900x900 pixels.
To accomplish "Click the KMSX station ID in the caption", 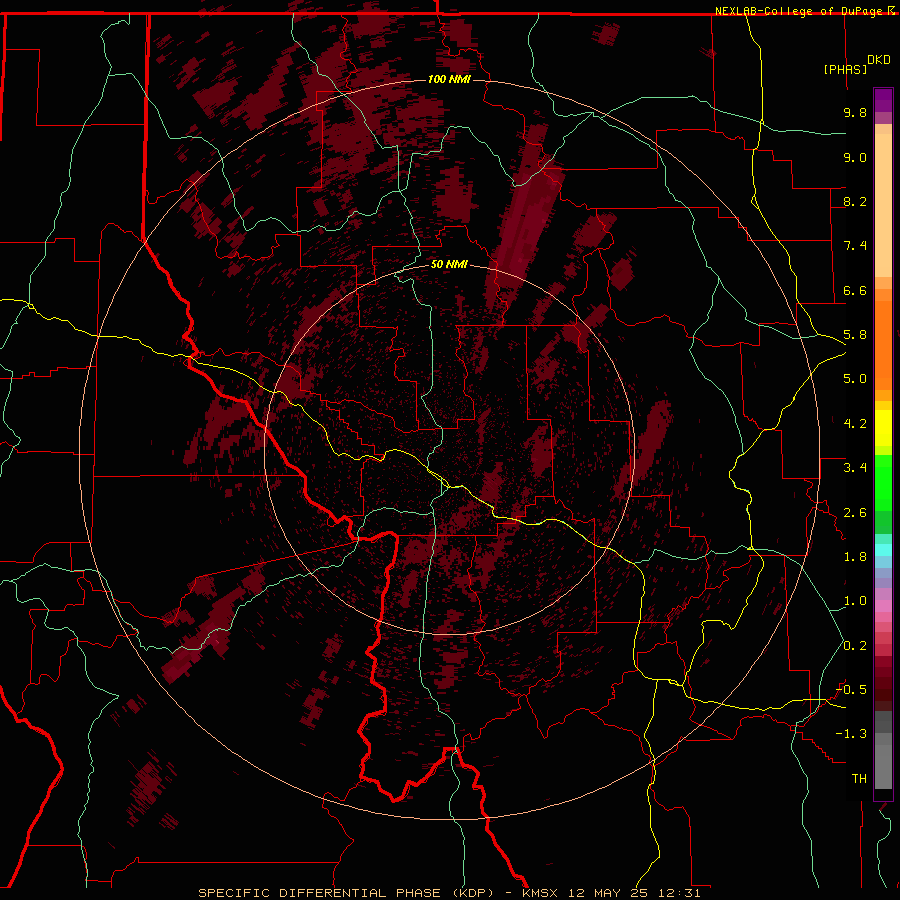I will (541, 893).
